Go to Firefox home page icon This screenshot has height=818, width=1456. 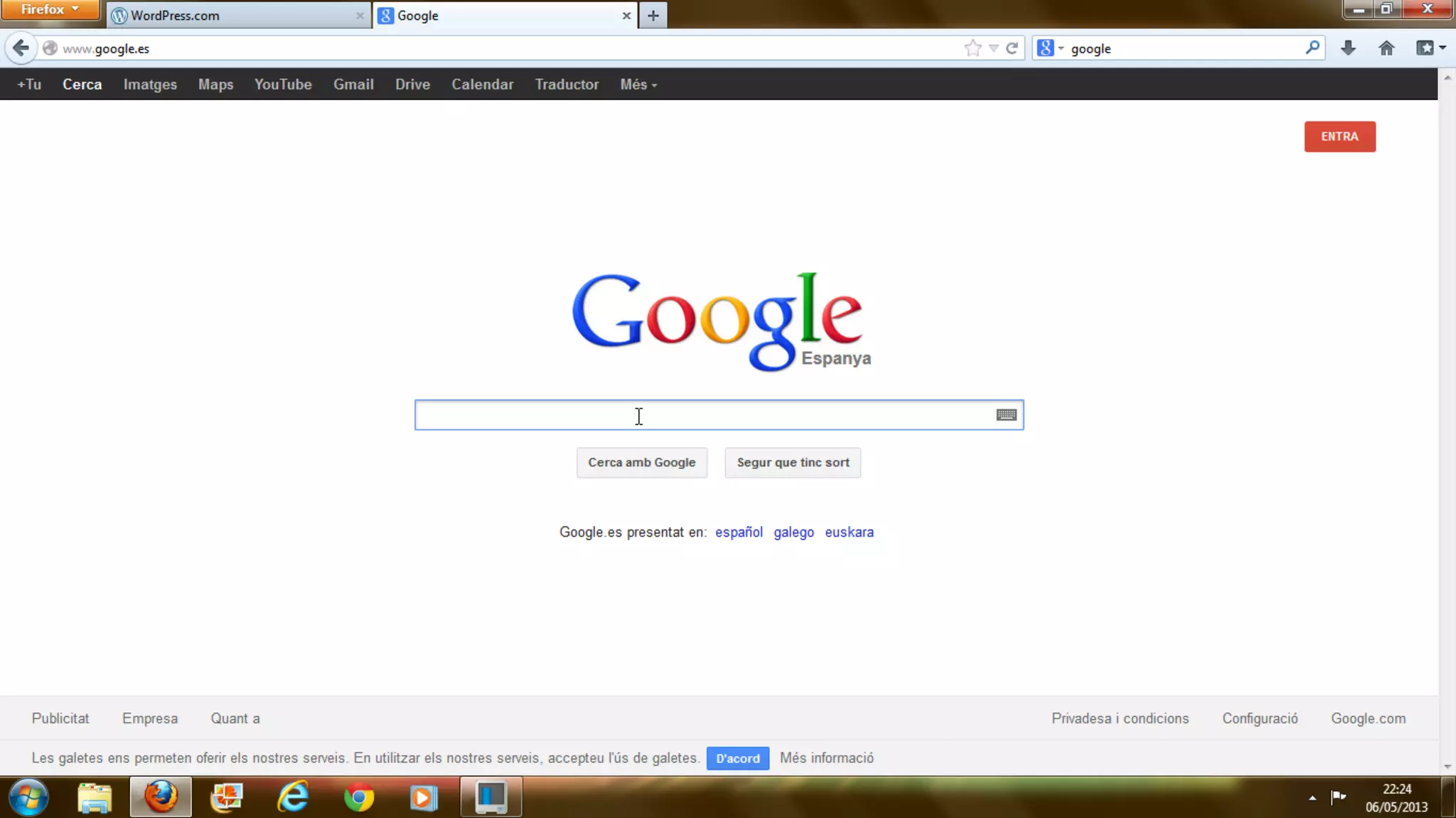pos(1386,48)
